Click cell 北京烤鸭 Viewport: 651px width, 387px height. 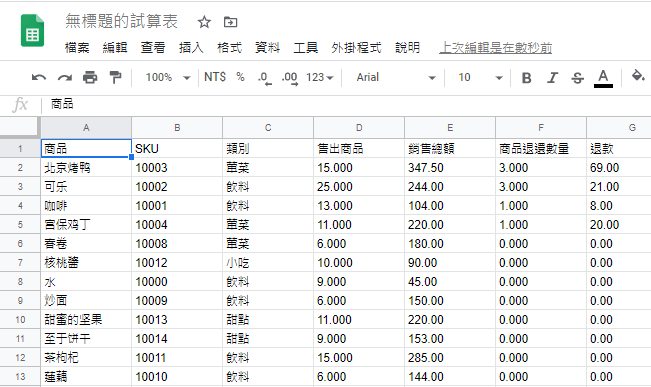click(86, 167)
